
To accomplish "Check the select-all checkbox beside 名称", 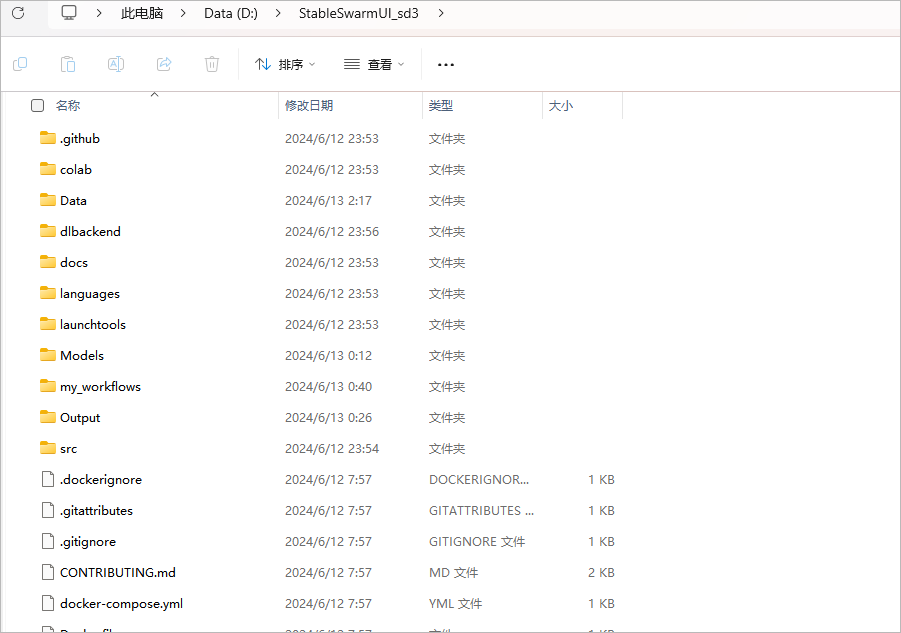I will click(x=37, y=105).
